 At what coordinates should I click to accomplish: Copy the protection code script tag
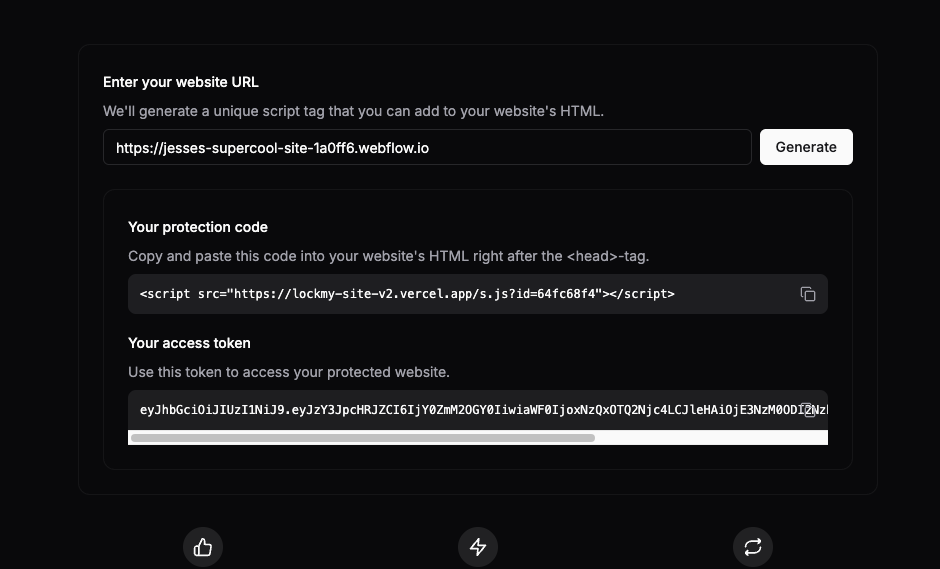coord(808,294)
